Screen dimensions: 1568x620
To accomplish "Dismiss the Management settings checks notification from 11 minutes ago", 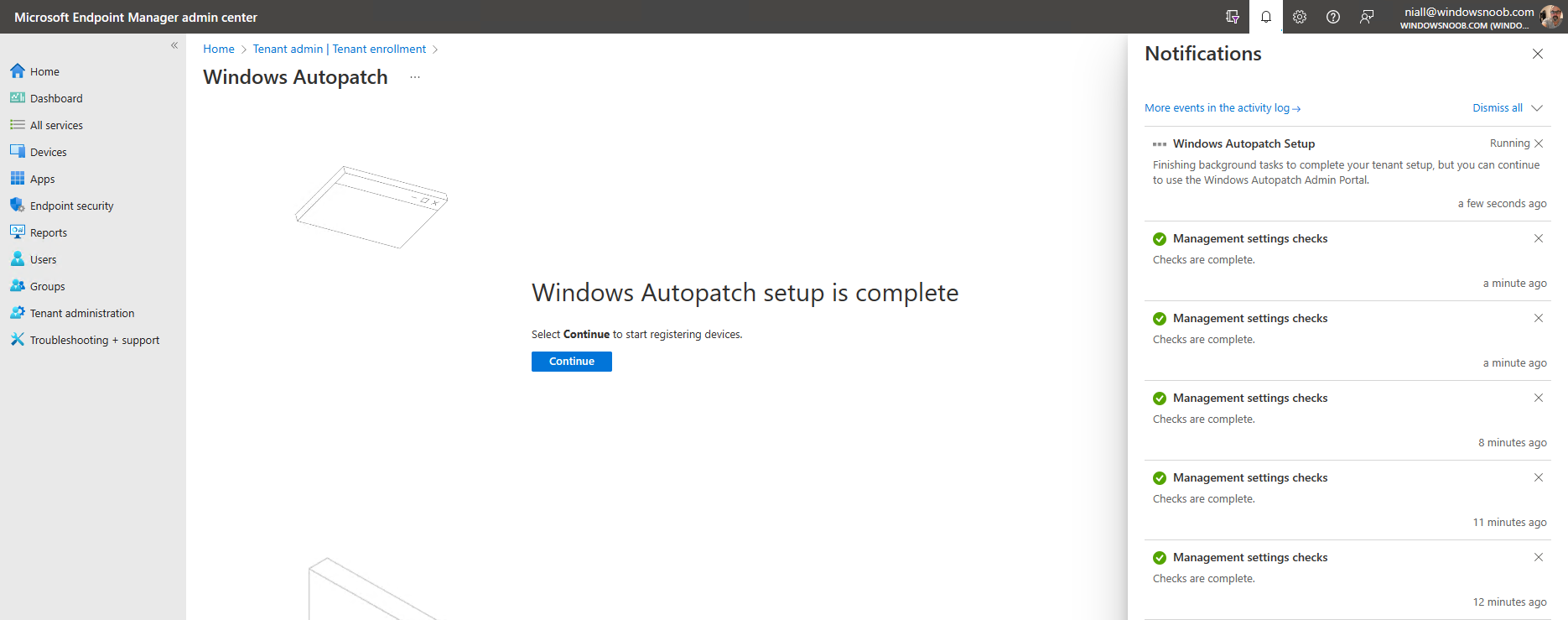I will point(1539,477).
